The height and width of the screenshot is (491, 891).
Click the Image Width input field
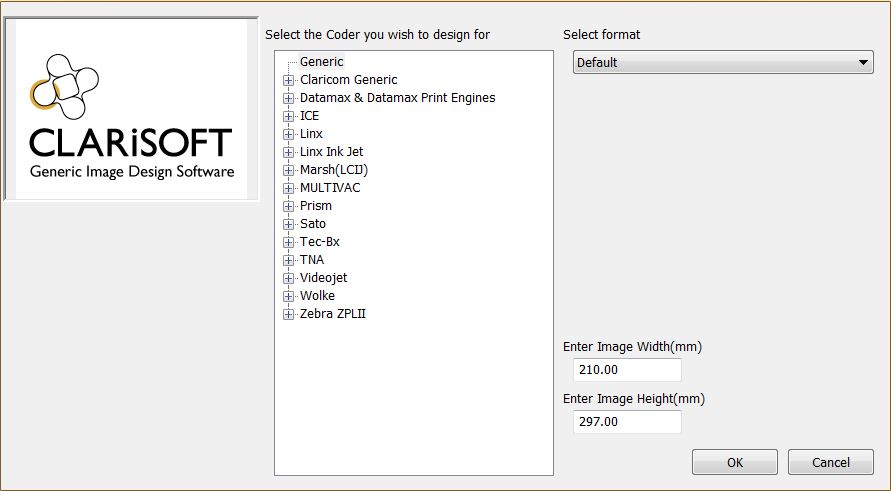point(627,370)
